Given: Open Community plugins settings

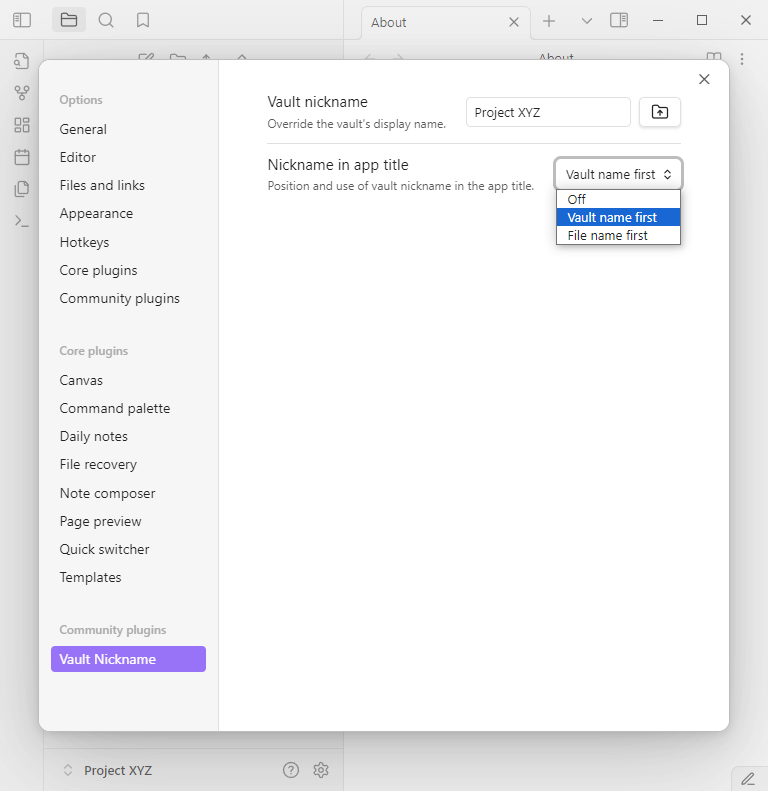Looking at the screenshot, I should pos(128,299).
